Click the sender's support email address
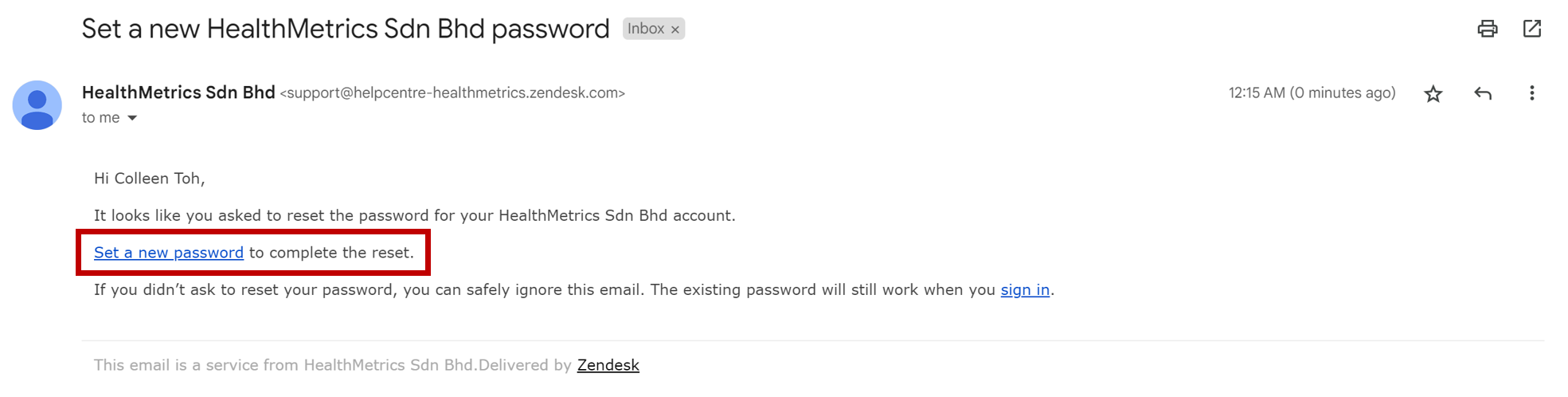 click(x=452, y=93)
